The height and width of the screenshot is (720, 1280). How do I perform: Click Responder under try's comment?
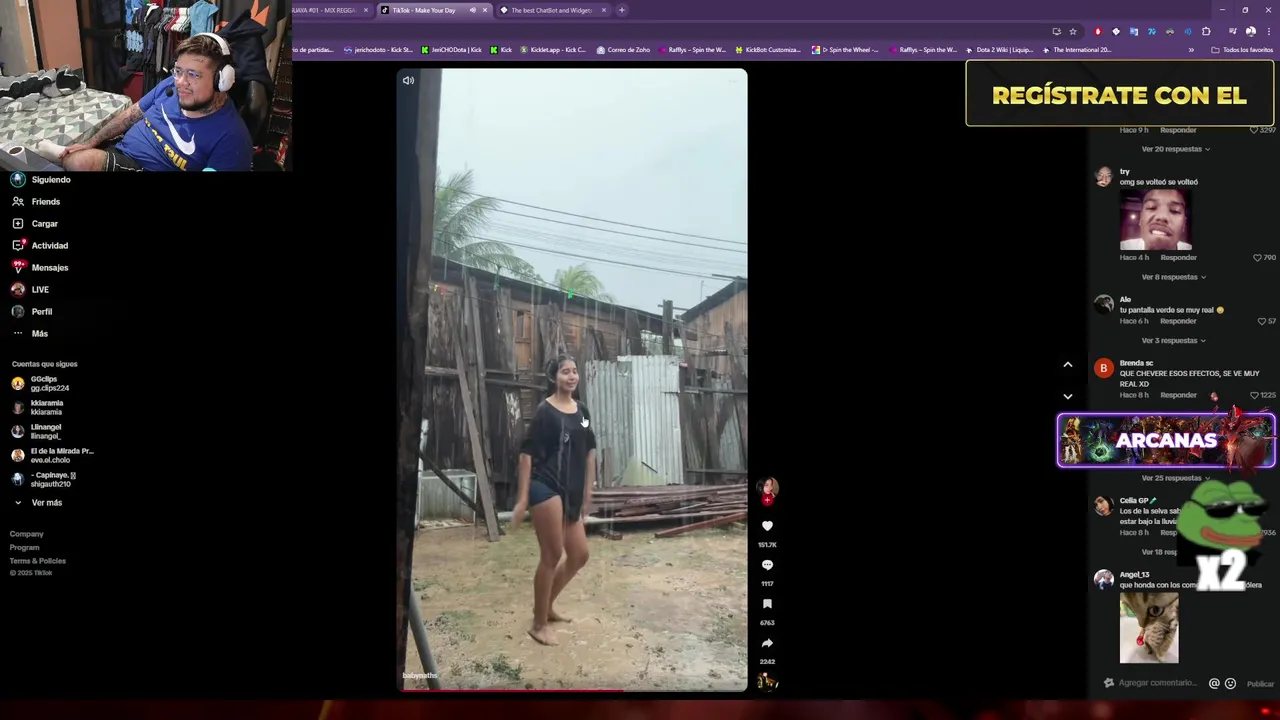click(x=1178, y=258)
